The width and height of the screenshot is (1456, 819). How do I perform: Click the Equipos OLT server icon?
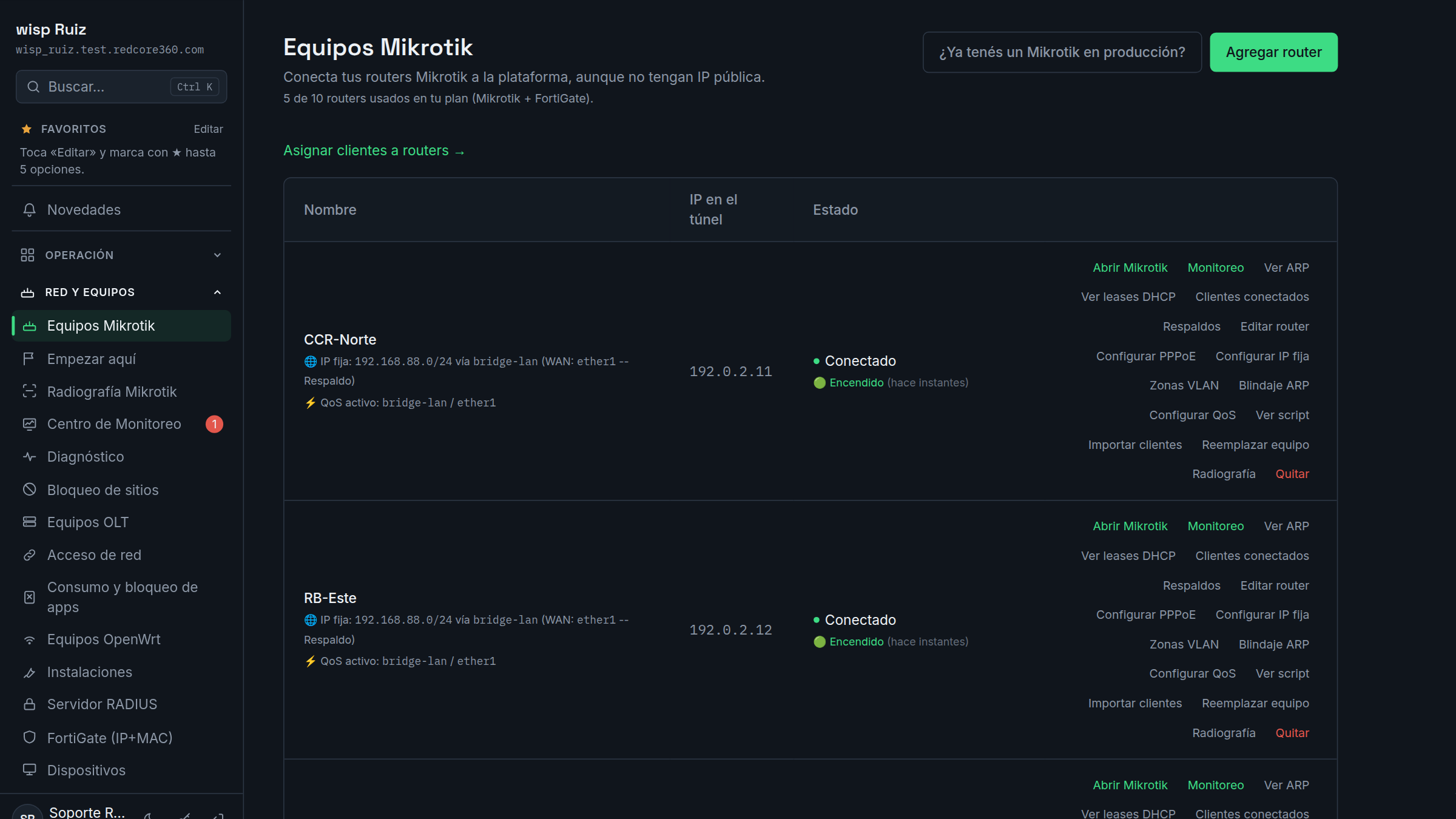(x=29, y=522)
